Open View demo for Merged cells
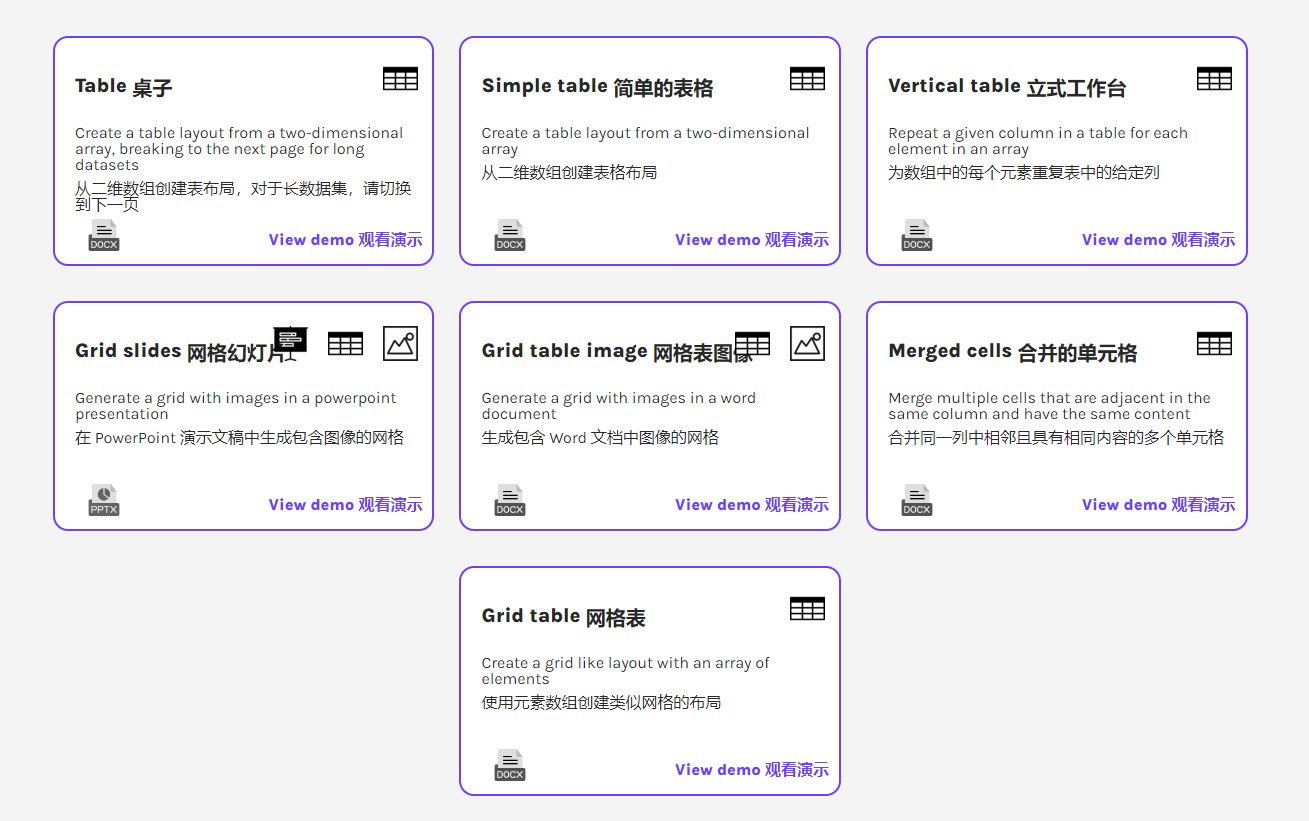1309x821 pixels. point(1159,505)
